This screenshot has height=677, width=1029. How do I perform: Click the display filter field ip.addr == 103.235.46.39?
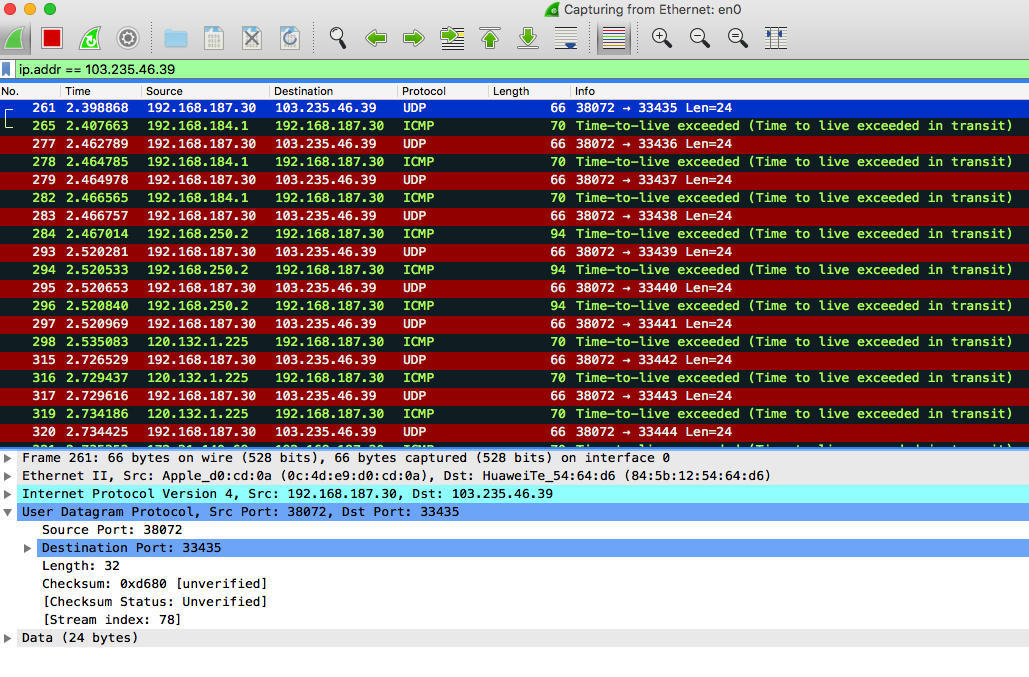pos(522,70)
